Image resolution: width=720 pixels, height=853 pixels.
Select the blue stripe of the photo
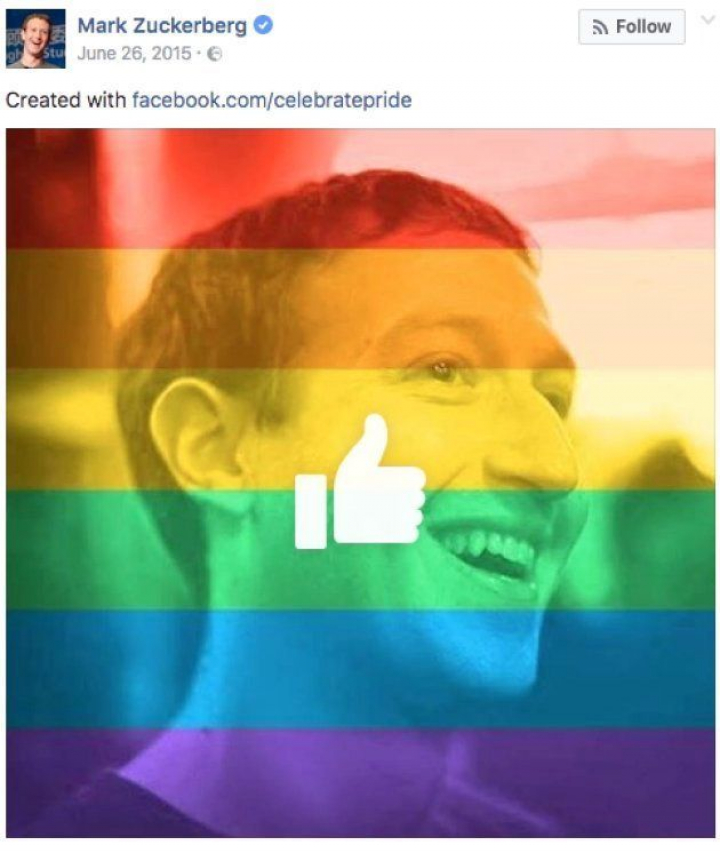tap(361, 669)
